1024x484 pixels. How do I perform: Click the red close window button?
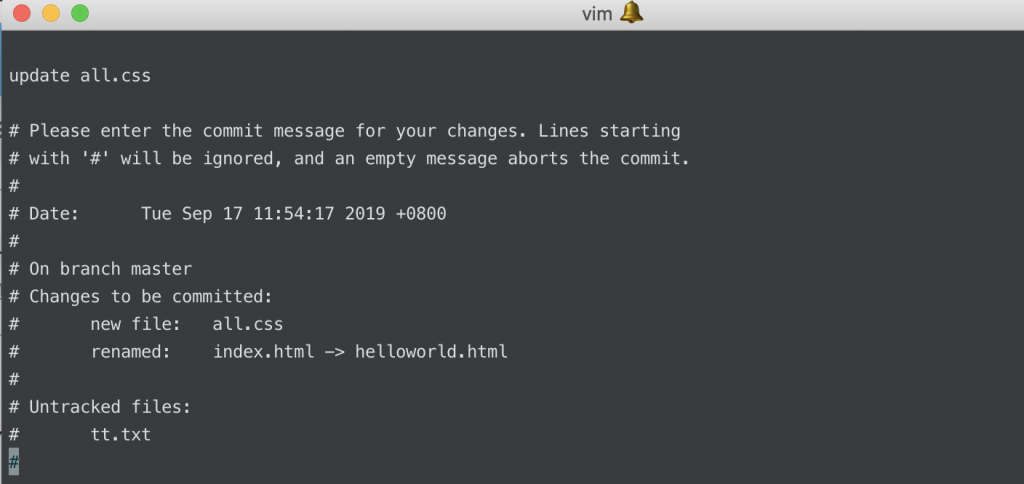[x=22, y=13]
